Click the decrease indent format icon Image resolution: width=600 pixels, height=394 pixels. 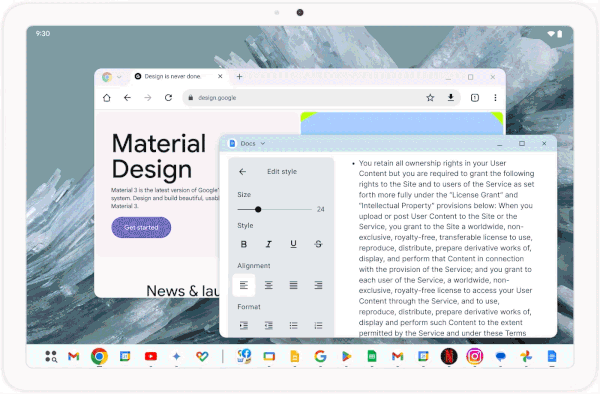[x=269, y=326]
